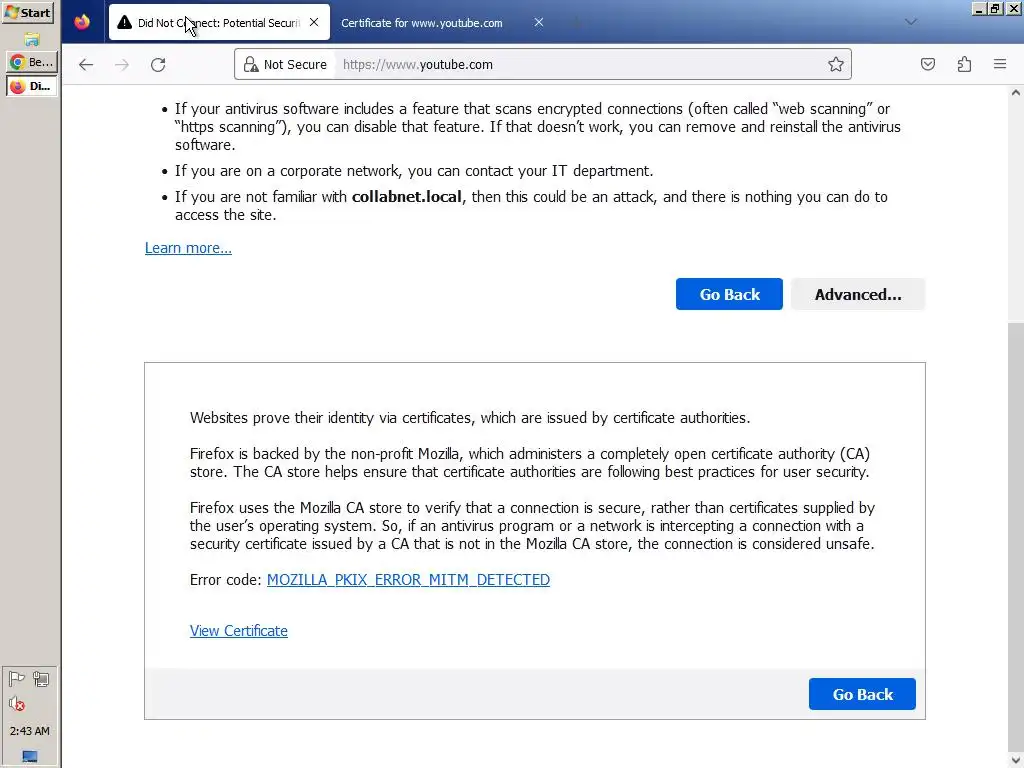Bookmark this page with star icon
The width and height of the screenshot is (1024, 768).
pyautogui.click(x=835, y=64)
